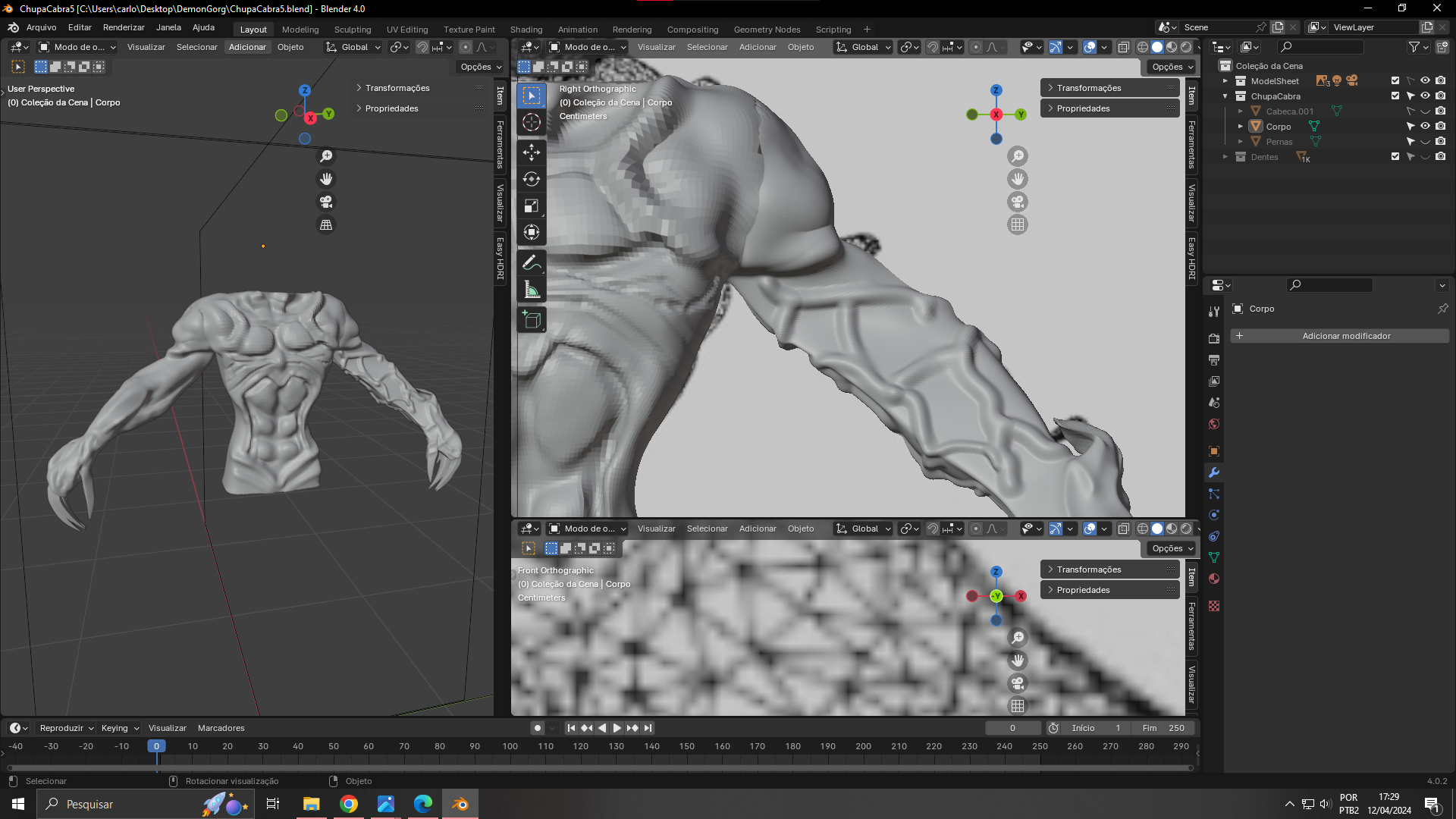Select the Measure ruler tool
The width and height of the screenshot is (1456, 819).
click(532, 290)
